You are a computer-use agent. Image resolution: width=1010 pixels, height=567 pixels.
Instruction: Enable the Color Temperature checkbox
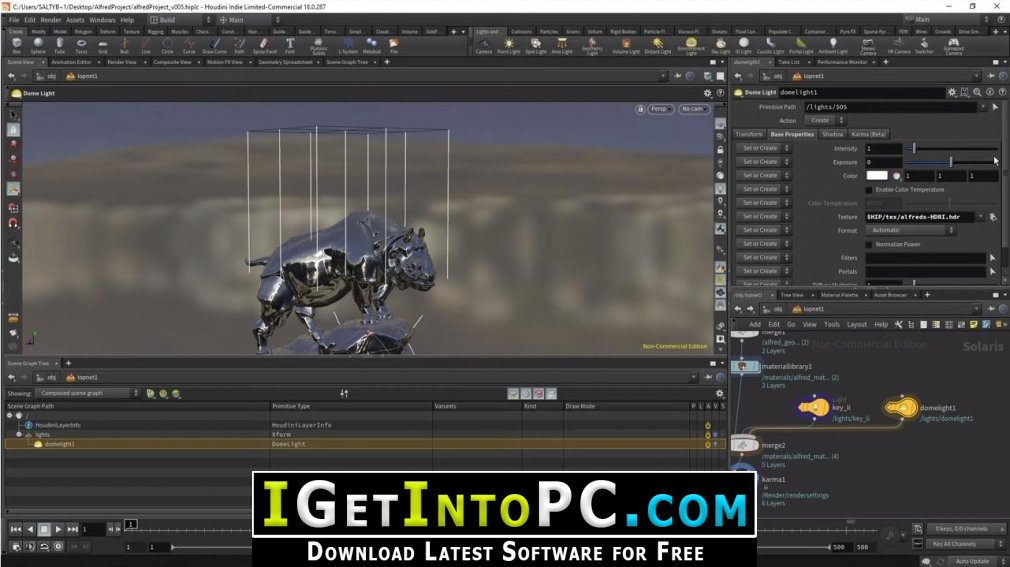pyautogui.click(x=869, y=189)
